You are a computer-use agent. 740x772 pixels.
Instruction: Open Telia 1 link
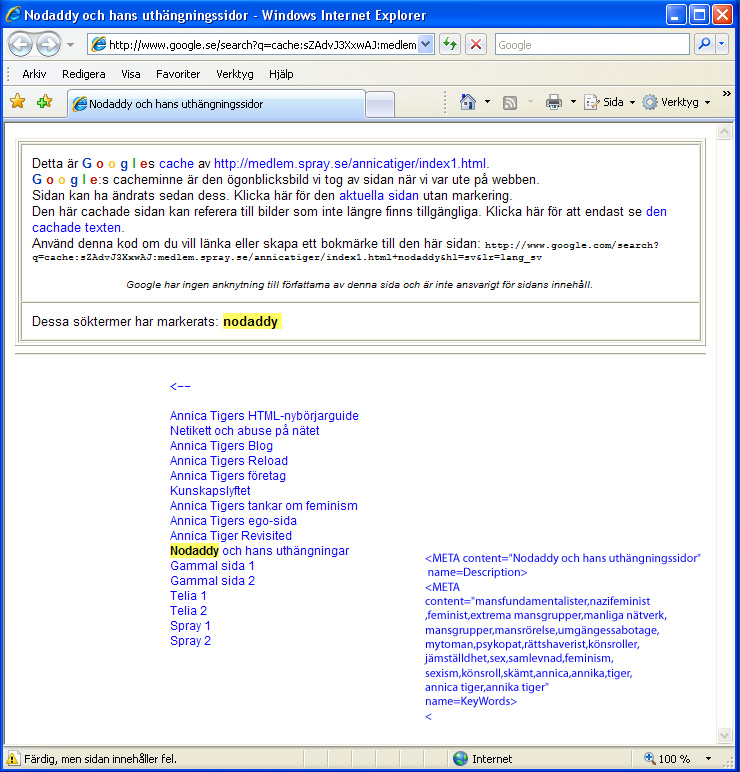pyautogui.click(x=188, y=596)
